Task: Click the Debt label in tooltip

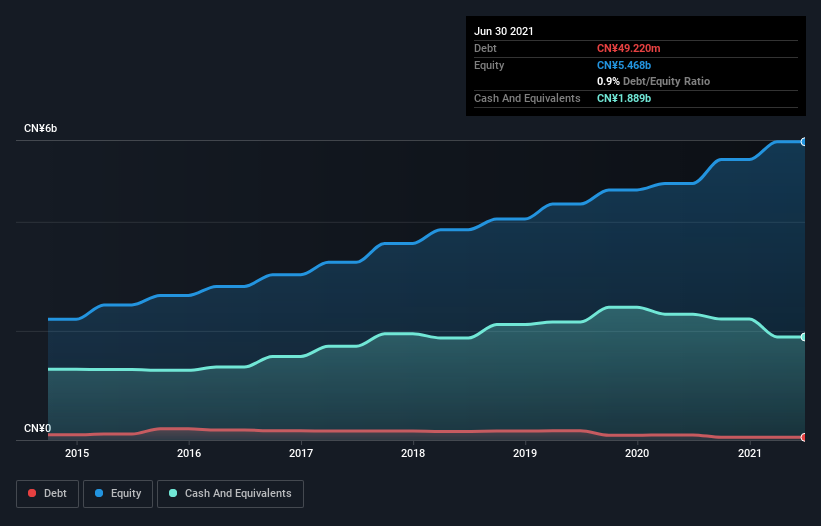Action: coord(485,48)
